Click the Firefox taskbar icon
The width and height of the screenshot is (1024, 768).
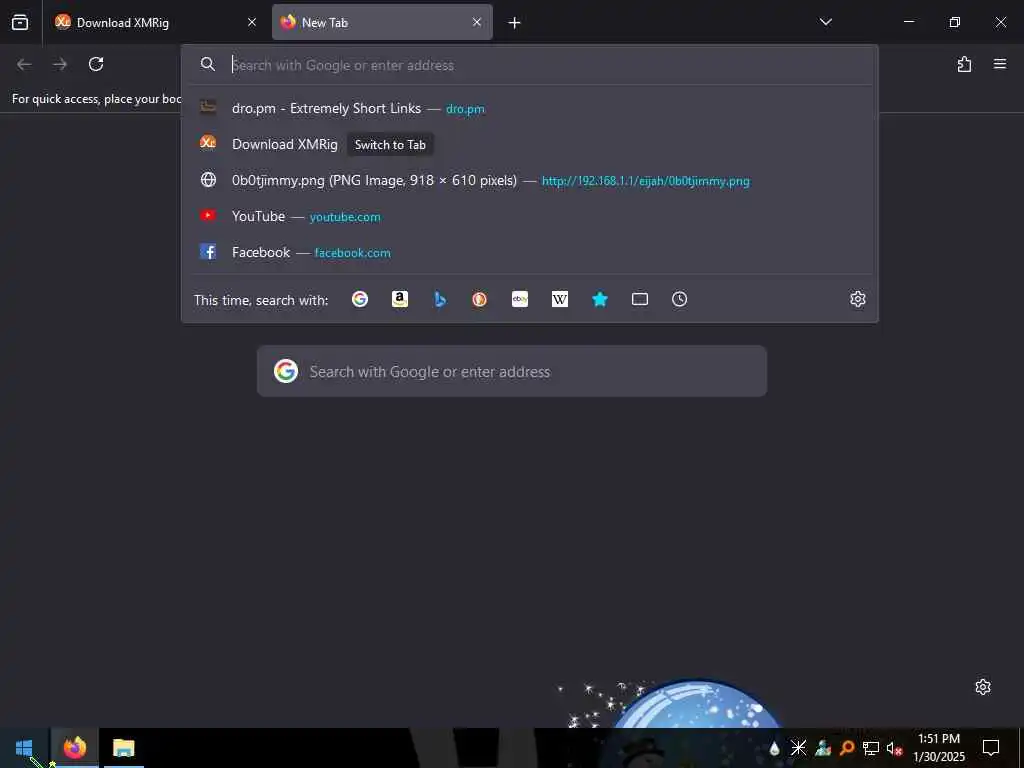(x=74, y=748)
